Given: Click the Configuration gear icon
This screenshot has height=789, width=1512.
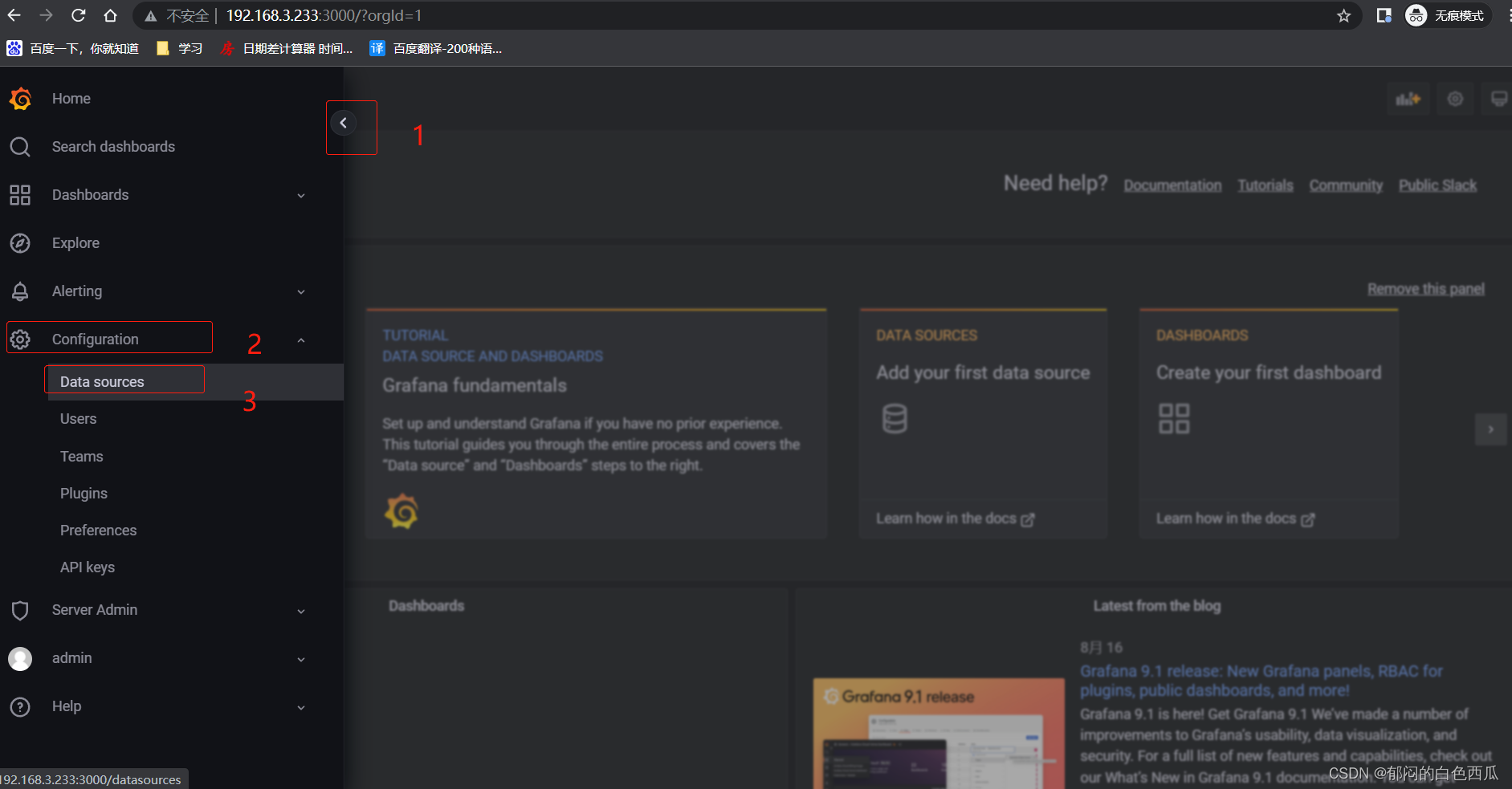Looking at the screenshot, I should [20, 340].
